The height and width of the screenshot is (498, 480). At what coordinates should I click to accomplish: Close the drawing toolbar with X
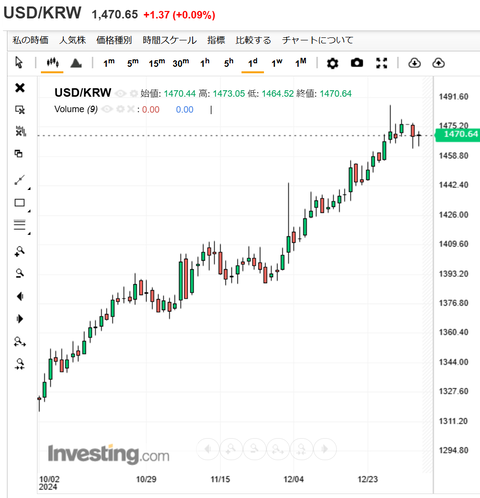click(x=20, y=88)
